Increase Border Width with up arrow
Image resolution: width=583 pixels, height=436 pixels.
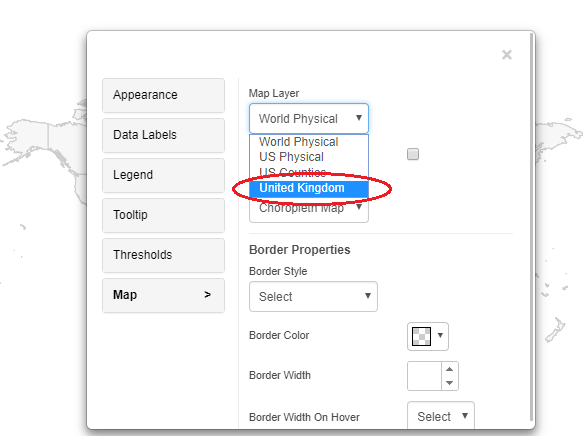(x=450, y=369)
